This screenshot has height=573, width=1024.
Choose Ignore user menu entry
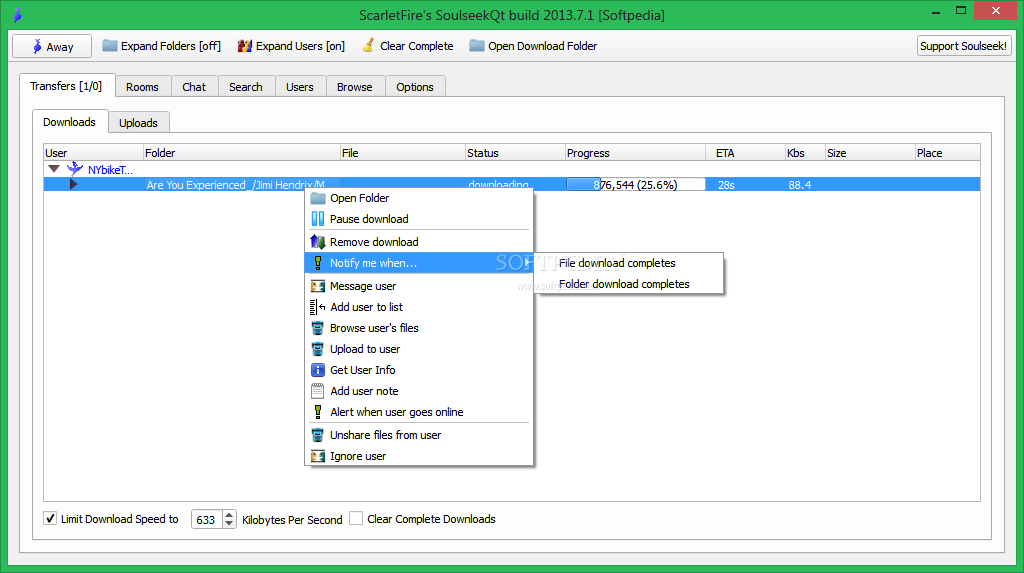[x=419, y=456]
